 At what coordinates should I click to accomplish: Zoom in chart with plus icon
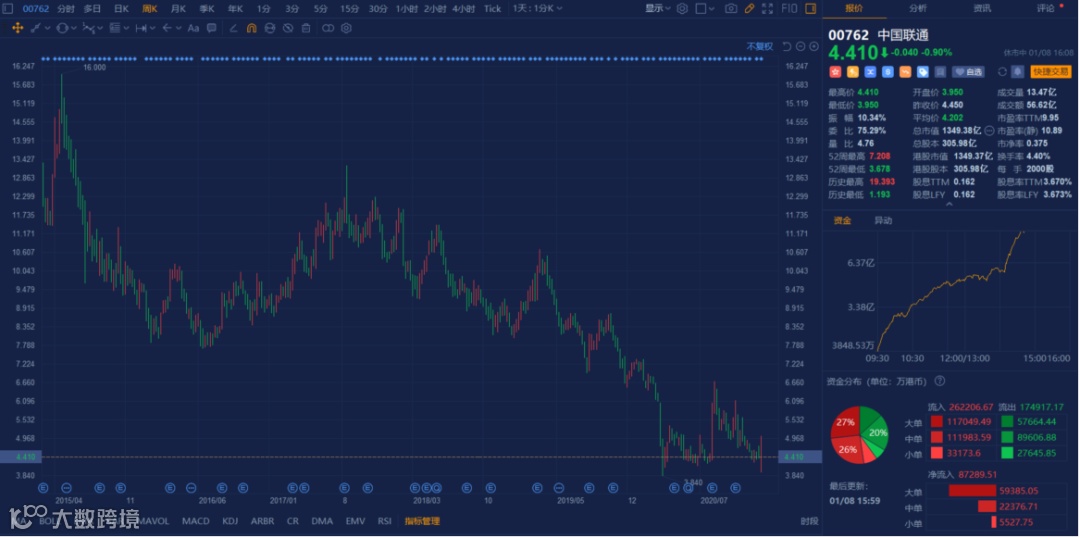click(813, 46)
